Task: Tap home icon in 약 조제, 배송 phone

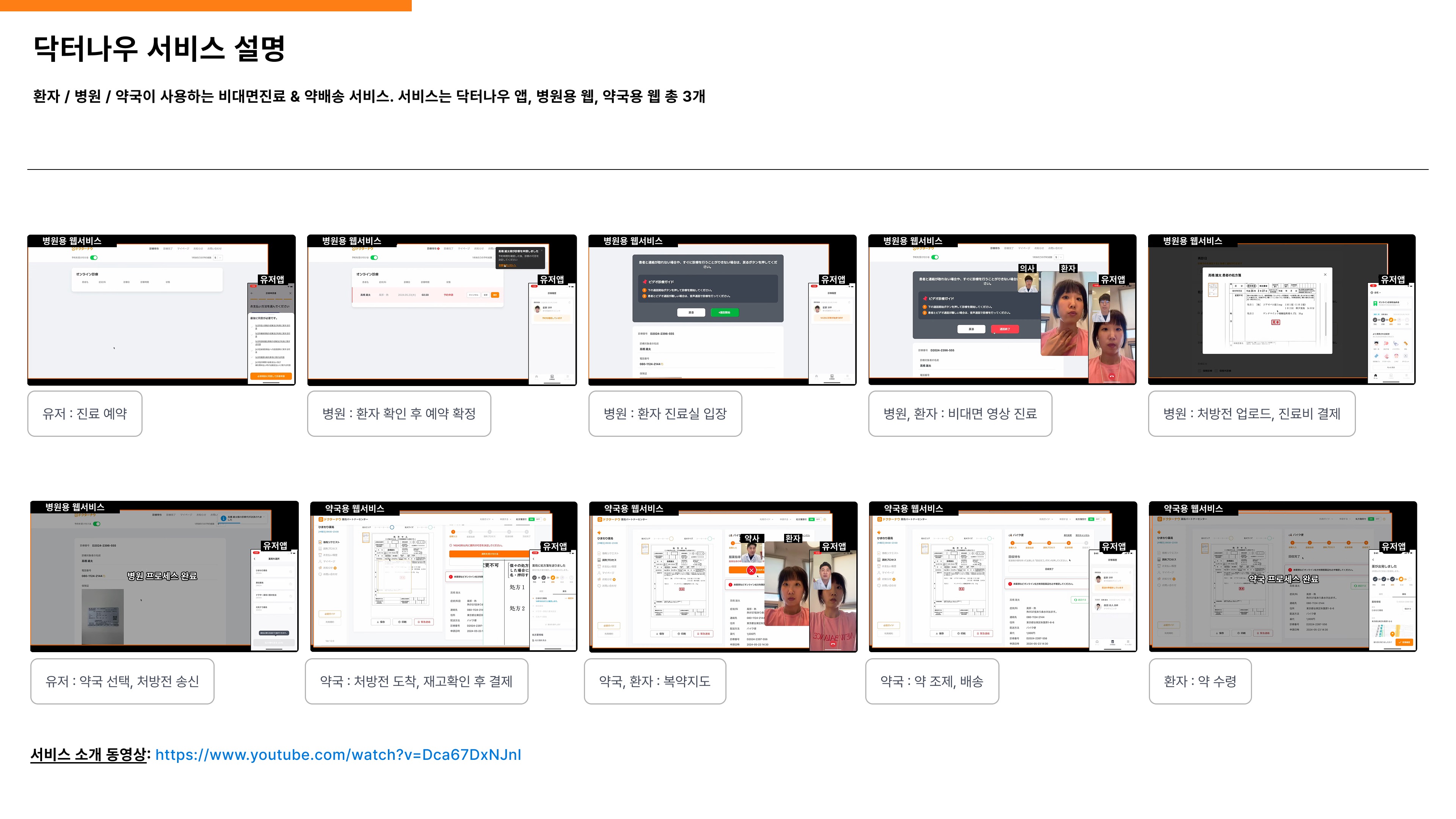Action: (1097, 642)
